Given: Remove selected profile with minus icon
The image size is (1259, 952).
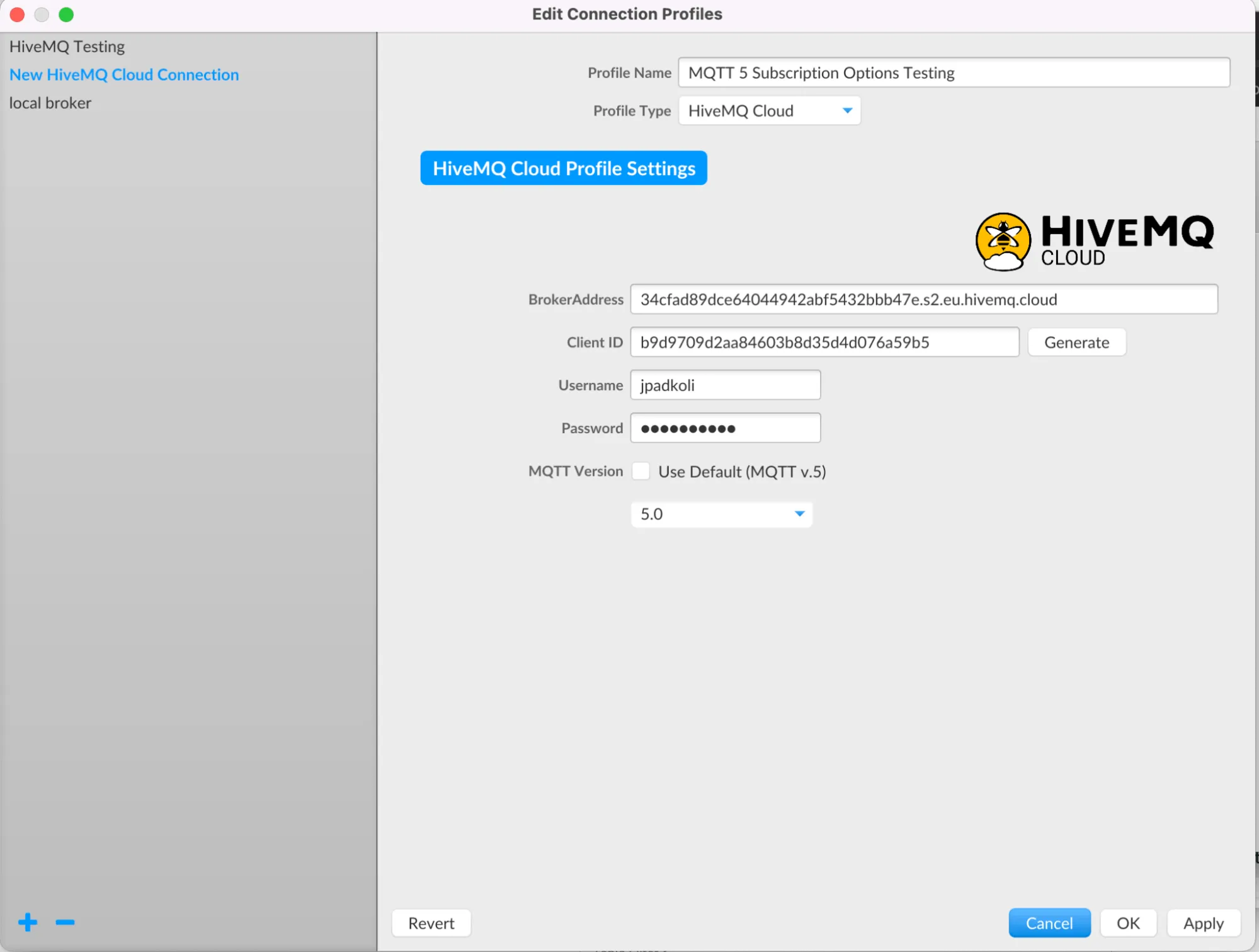Looking at the screenshot, I should [x=65, y=923].
